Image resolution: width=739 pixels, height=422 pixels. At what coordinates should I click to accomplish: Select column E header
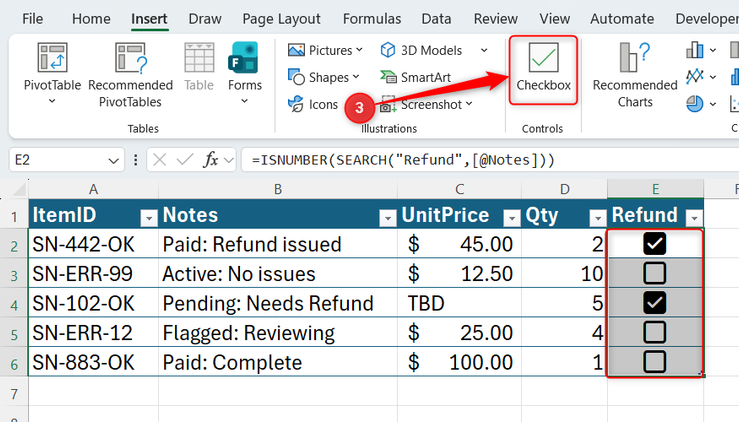click(x=655, y=190)
